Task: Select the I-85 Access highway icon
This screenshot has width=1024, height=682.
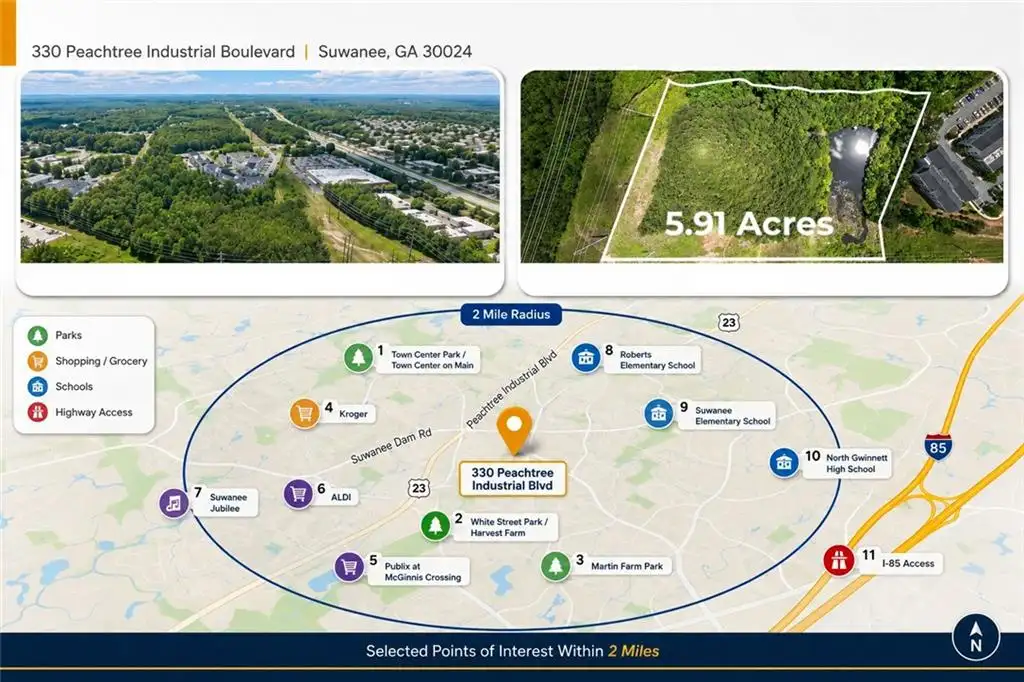Action: tap(839, 560)
